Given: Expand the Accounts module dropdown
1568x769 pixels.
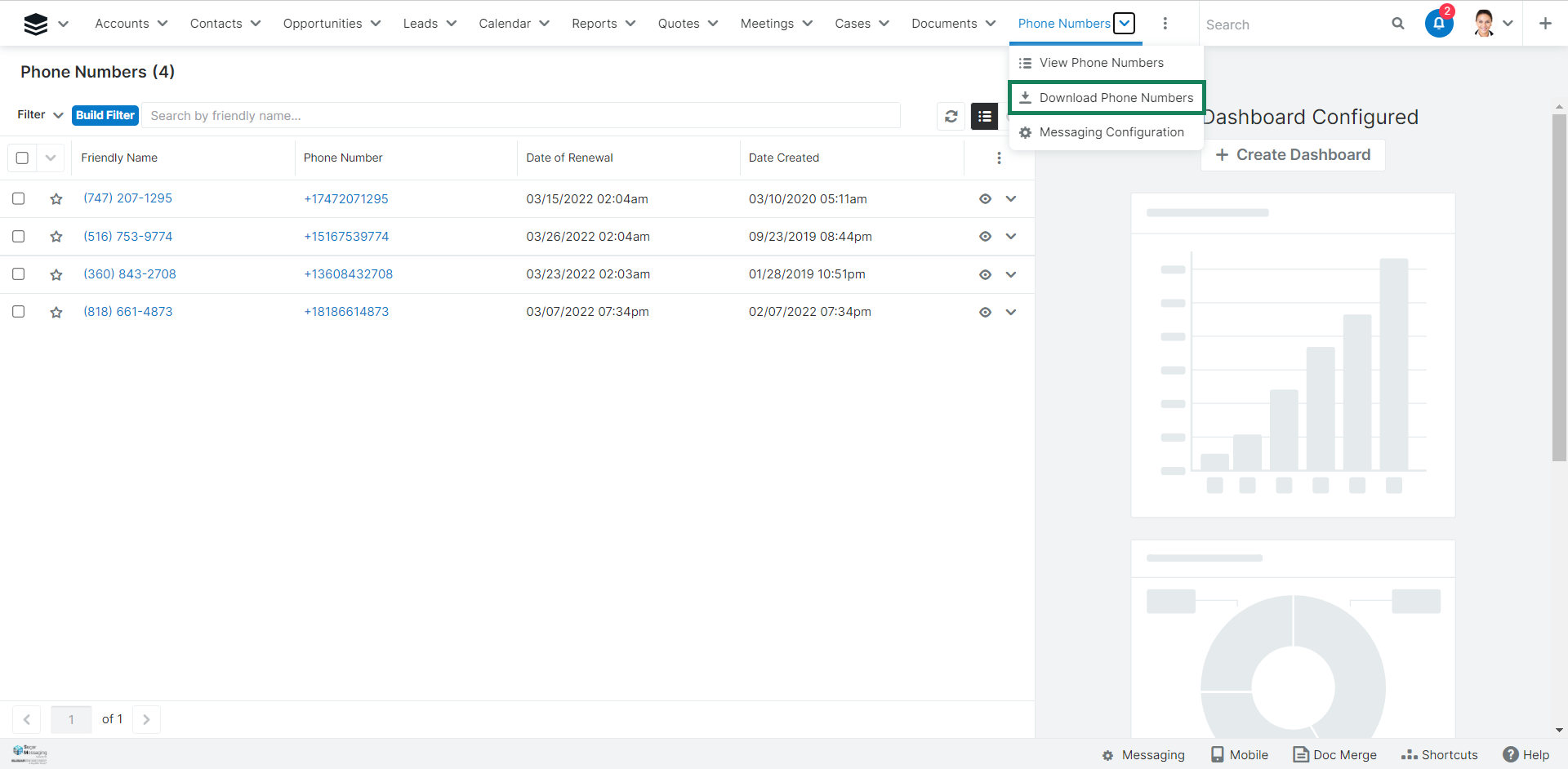Looking at the screenshot, I should coord(163,24).
